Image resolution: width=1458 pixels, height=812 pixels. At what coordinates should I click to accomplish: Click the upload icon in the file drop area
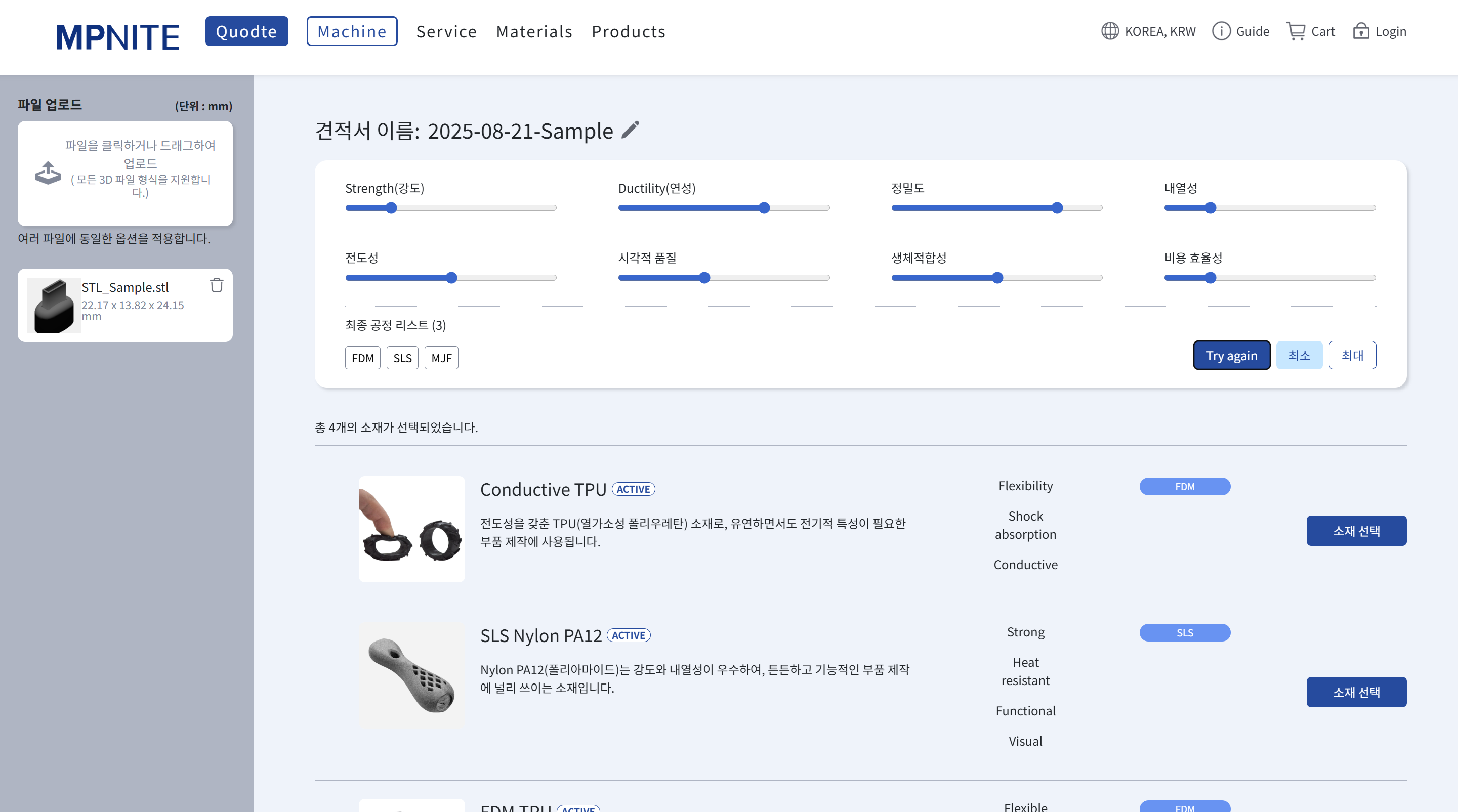[x=48, y=173]
